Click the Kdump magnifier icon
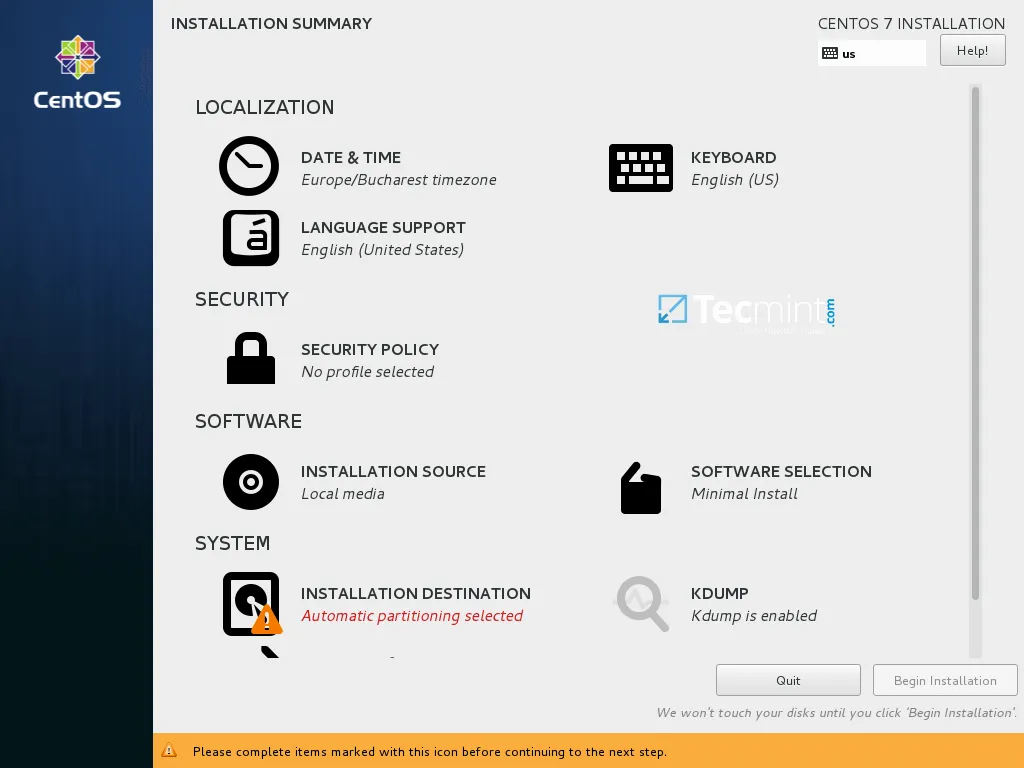This screenshot has width=1024, height=768. point(641,603)
